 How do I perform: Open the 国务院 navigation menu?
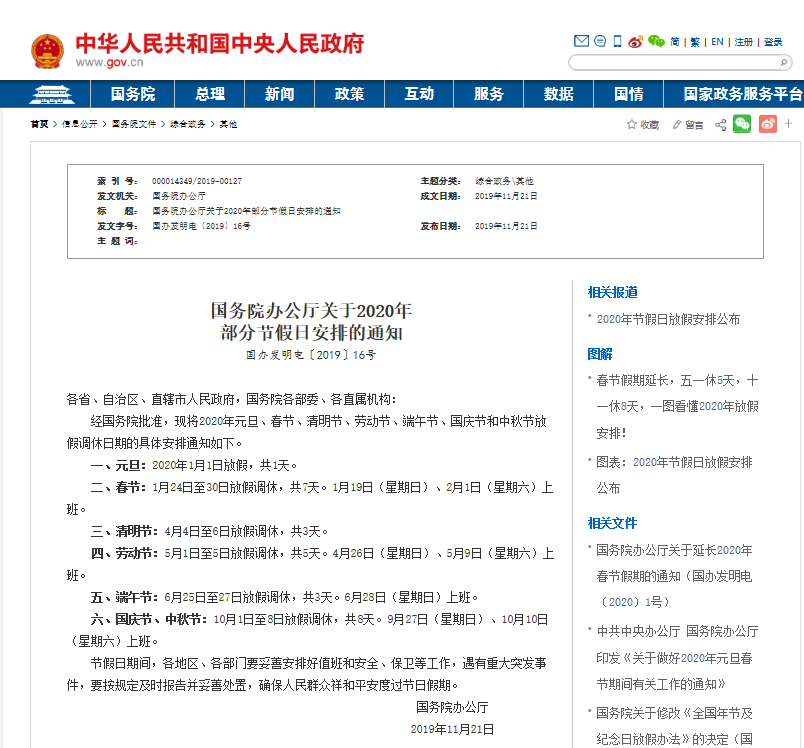click(x=133, y=94)
